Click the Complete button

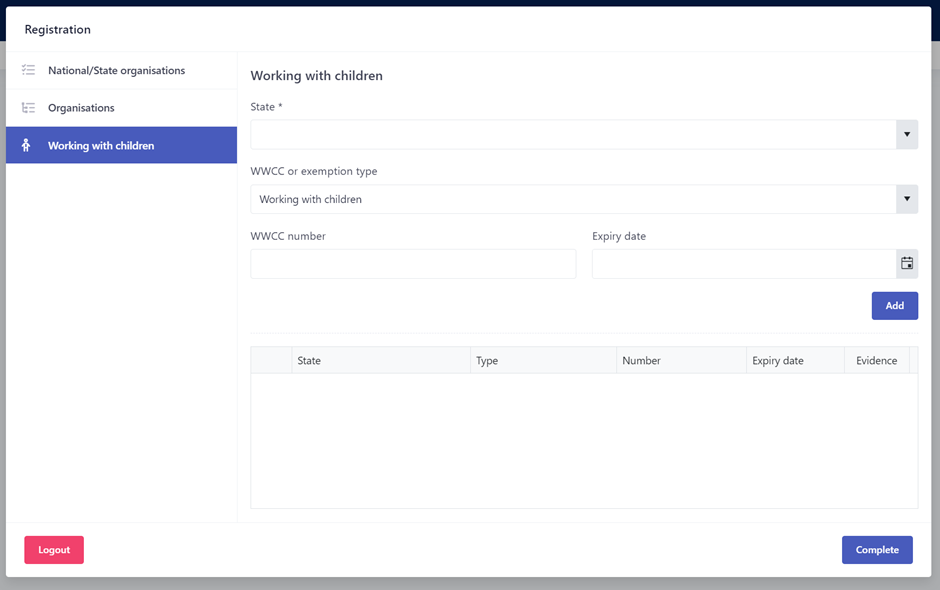click(x=877, y=550)
